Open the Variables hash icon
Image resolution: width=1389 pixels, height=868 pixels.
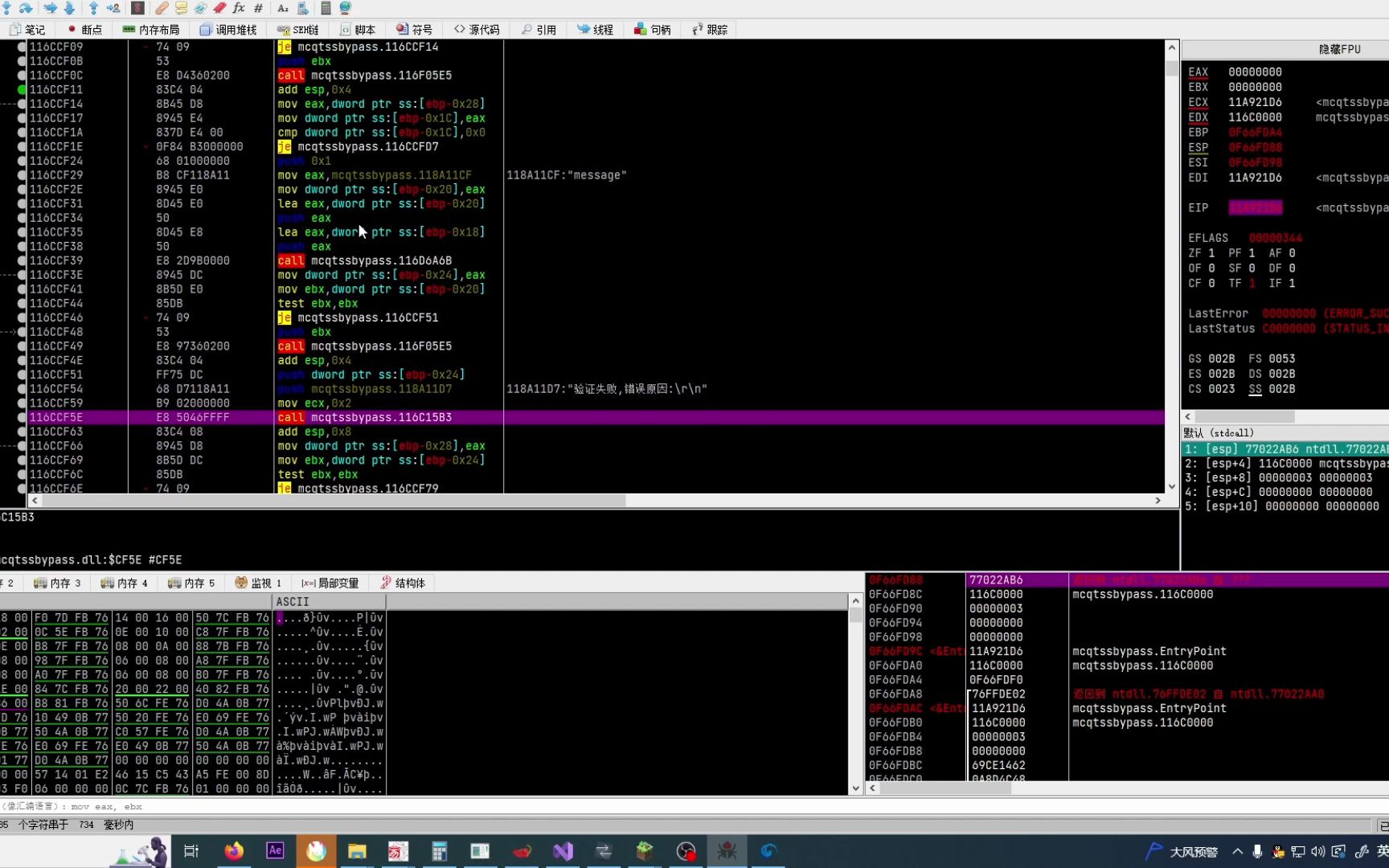[258, 8]
